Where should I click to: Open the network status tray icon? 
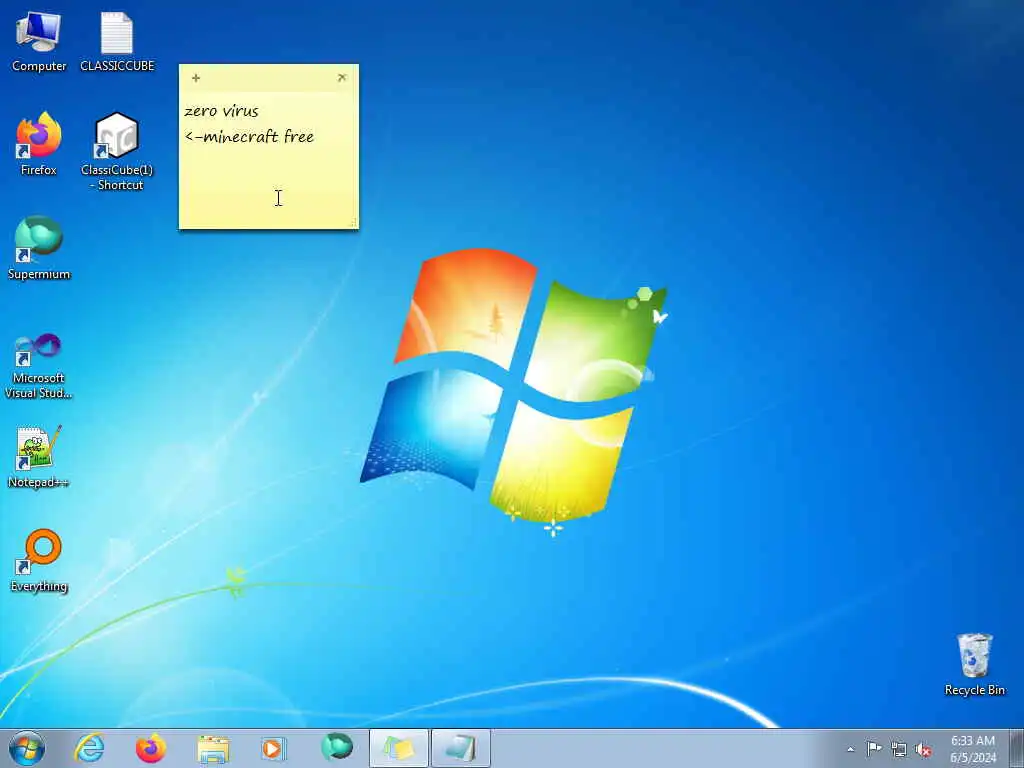(899, 749)
